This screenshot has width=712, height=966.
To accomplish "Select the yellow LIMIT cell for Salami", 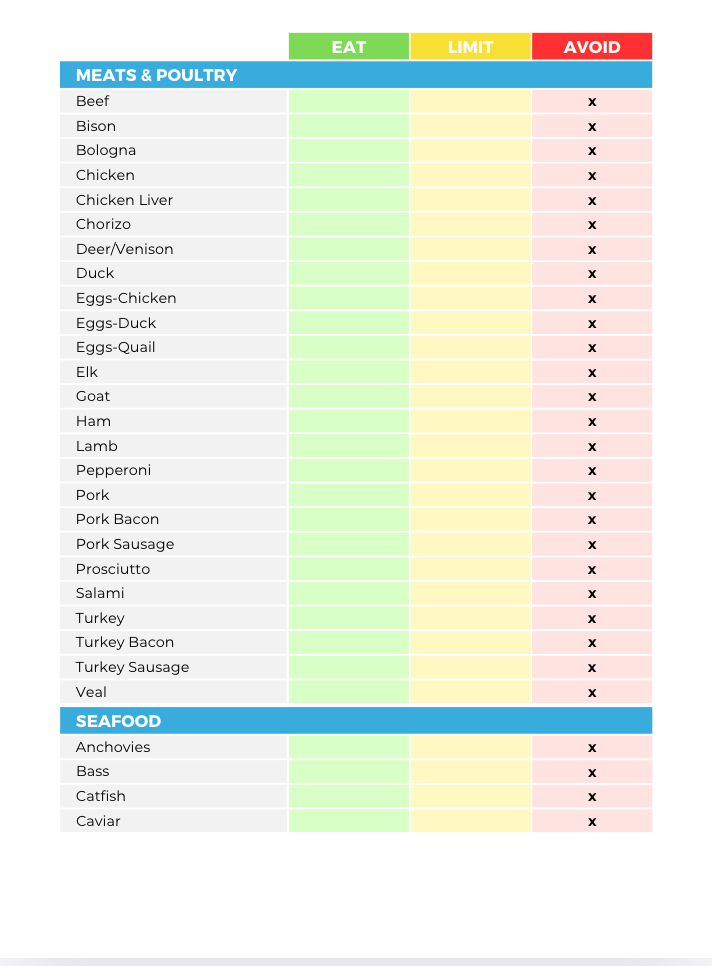I will (x=470, y=593).
